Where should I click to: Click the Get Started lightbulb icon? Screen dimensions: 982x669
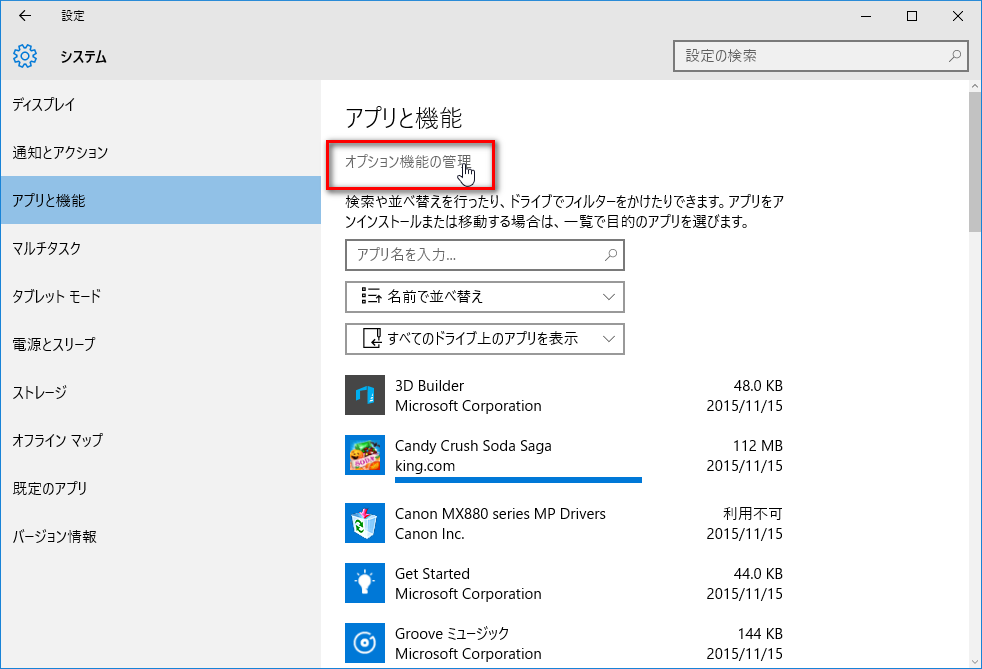coord(364,583)
